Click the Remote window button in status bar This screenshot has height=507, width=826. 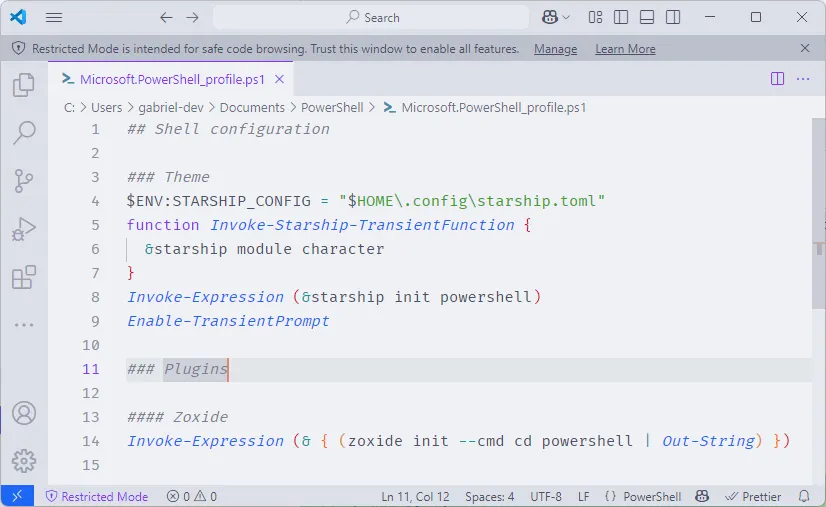[17, 496]
